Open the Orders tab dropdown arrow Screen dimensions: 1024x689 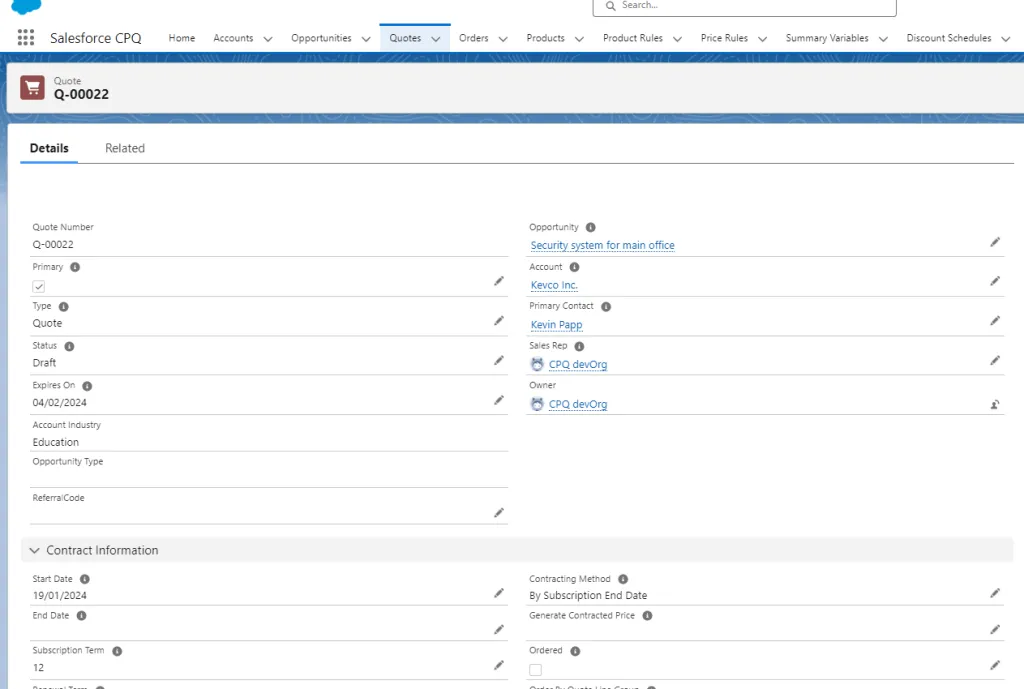pyautogui.click(x=503, y=39)
